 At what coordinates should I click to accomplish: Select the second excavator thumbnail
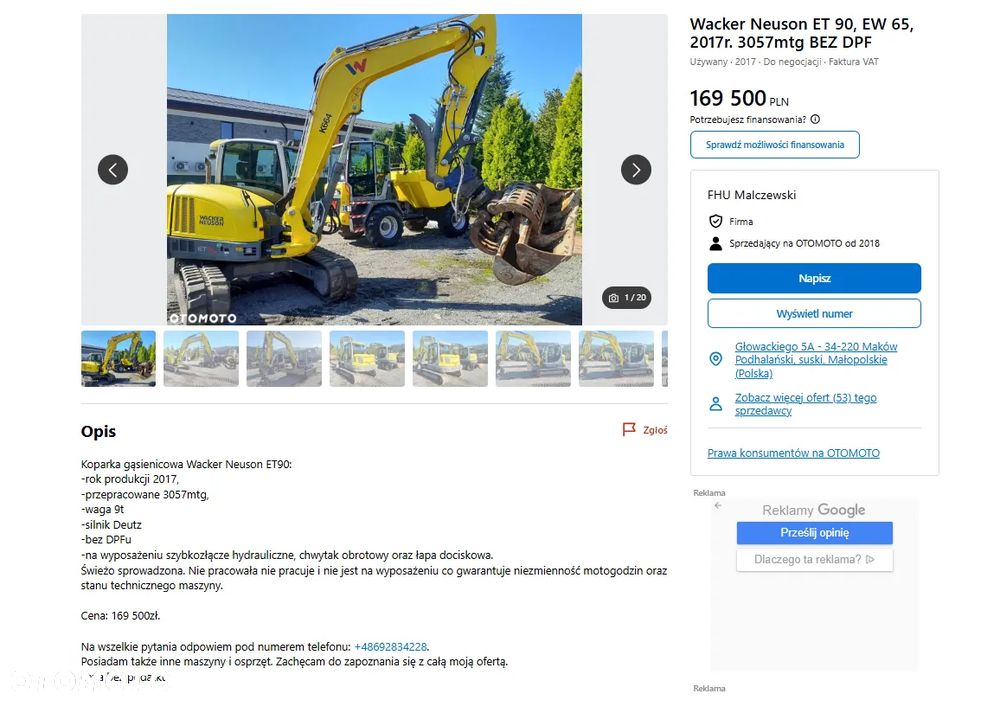(x=201, y=358)
